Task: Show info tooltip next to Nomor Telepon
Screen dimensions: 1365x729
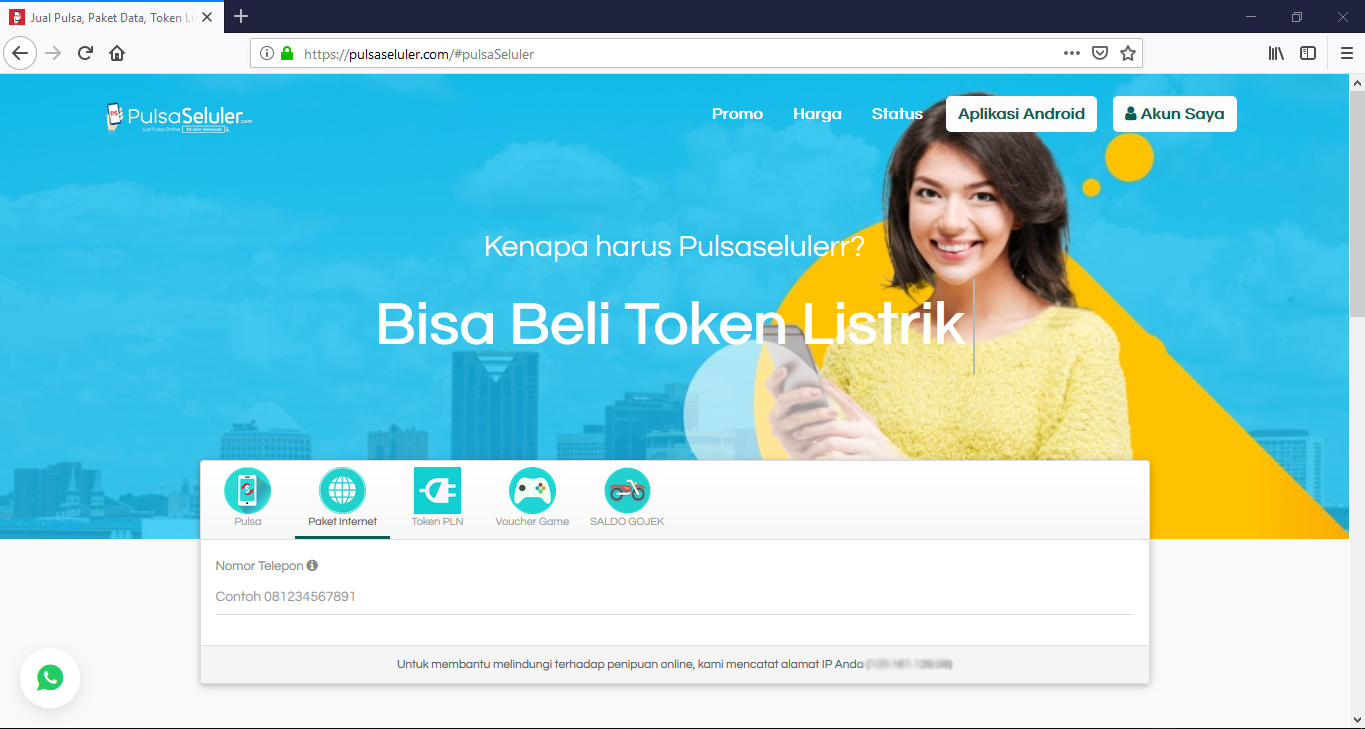Action: [x=312, y=565]
